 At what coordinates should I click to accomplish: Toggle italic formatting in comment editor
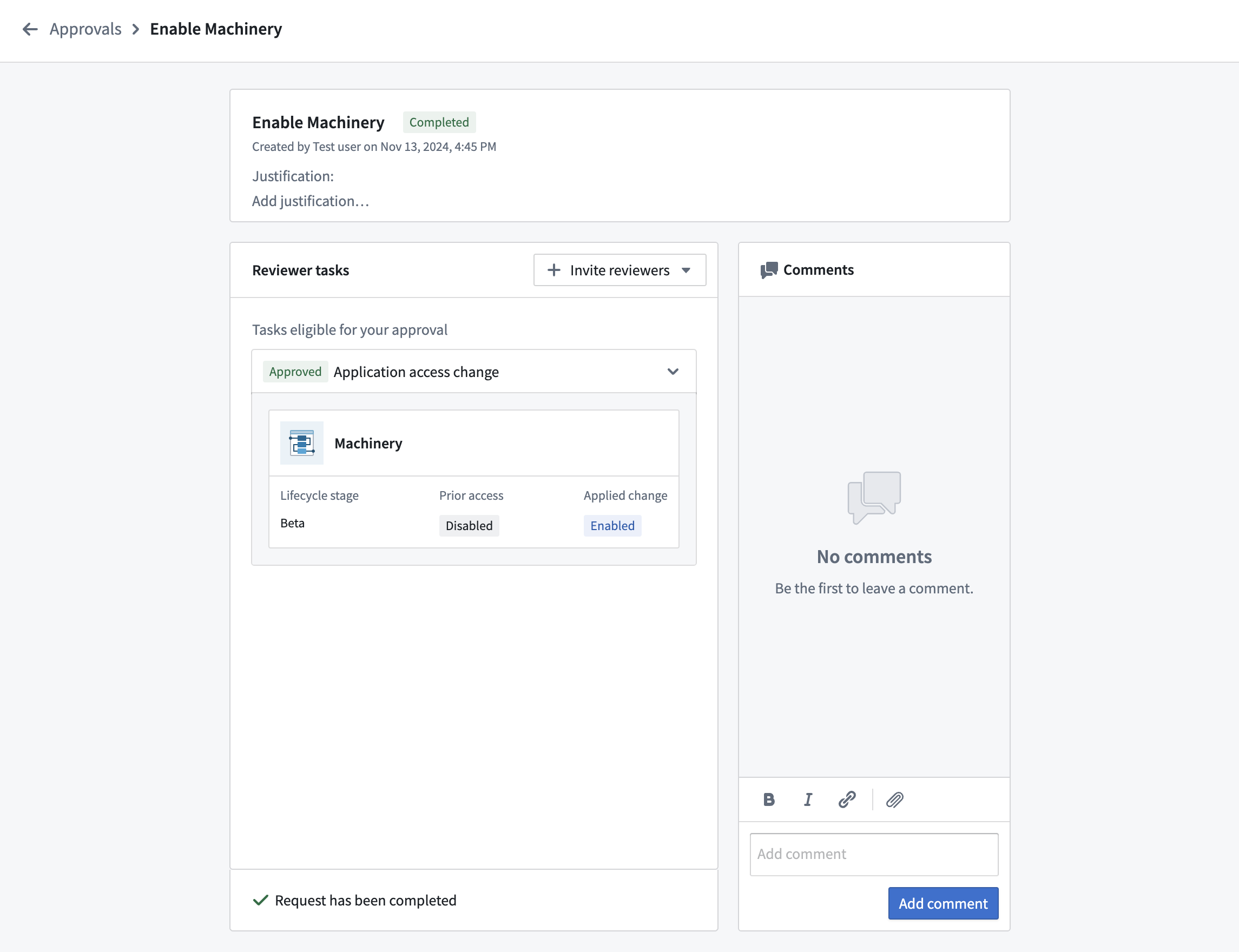(808, 799)
